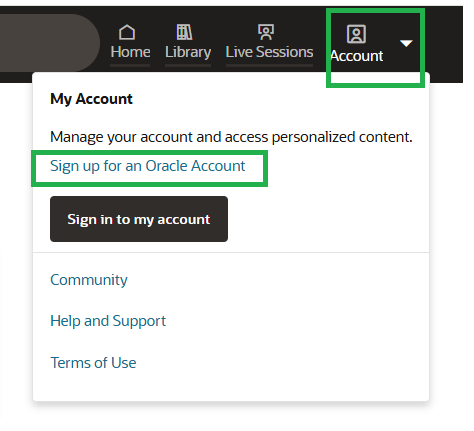Select the My Account heading text

tap(91, 99)
